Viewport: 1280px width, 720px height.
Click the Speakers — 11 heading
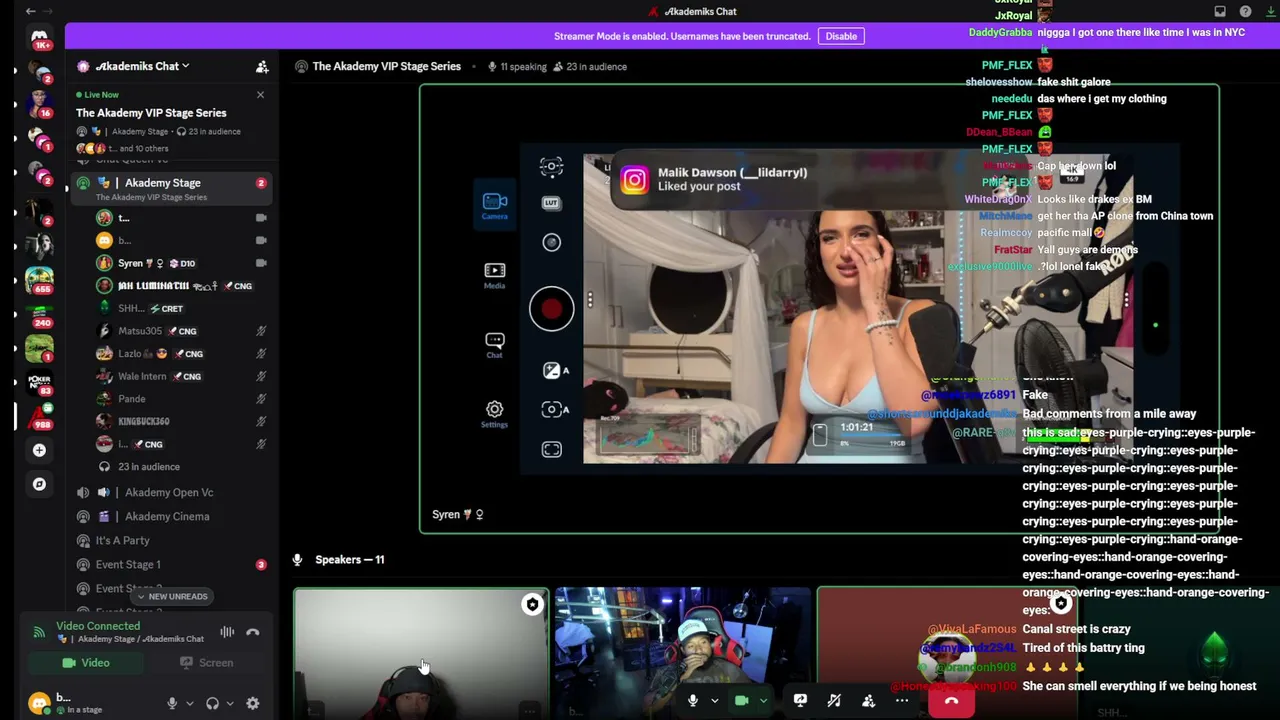click(349, 560)
